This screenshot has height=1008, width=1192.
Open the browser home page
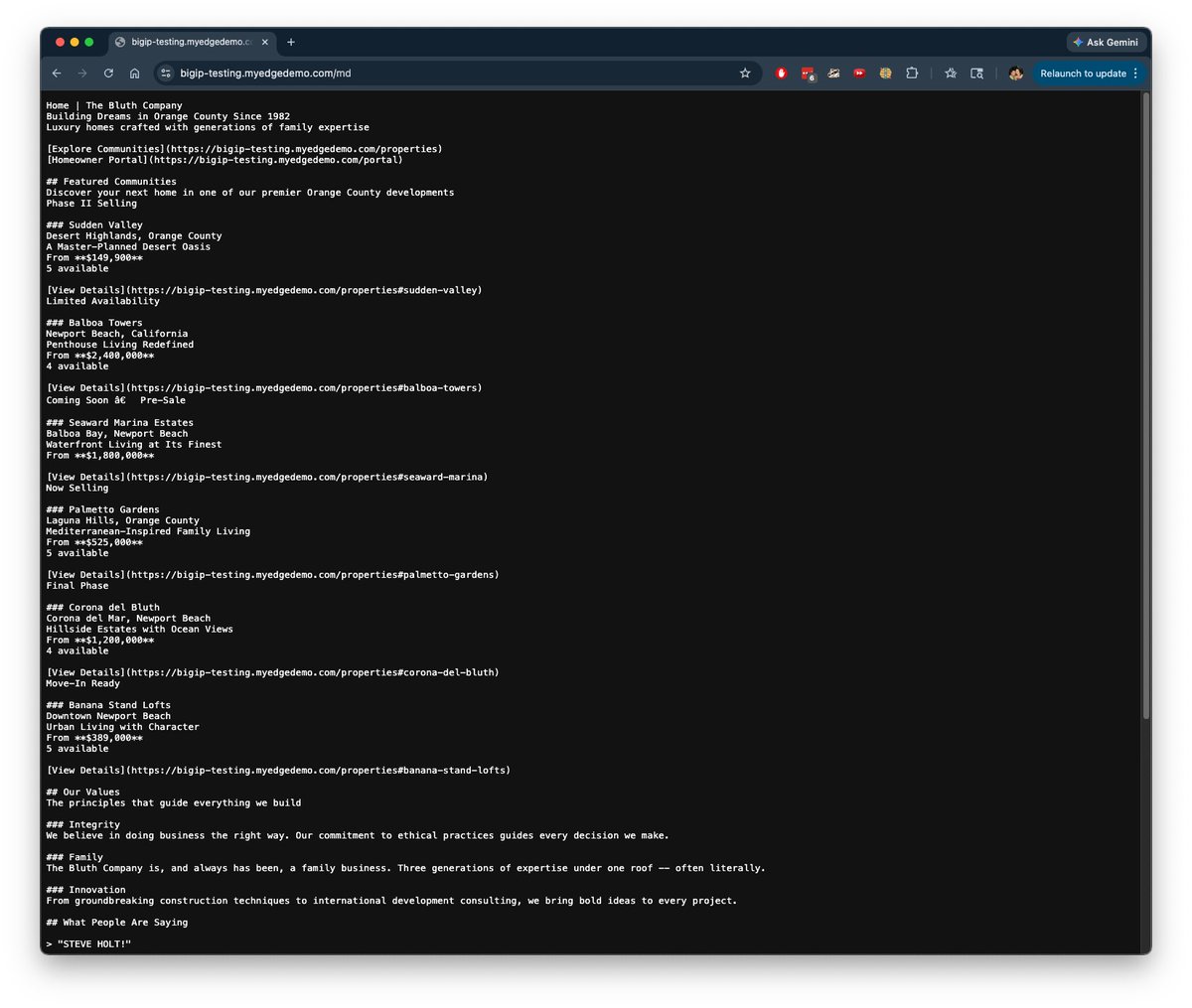click(x=135, y=73)
